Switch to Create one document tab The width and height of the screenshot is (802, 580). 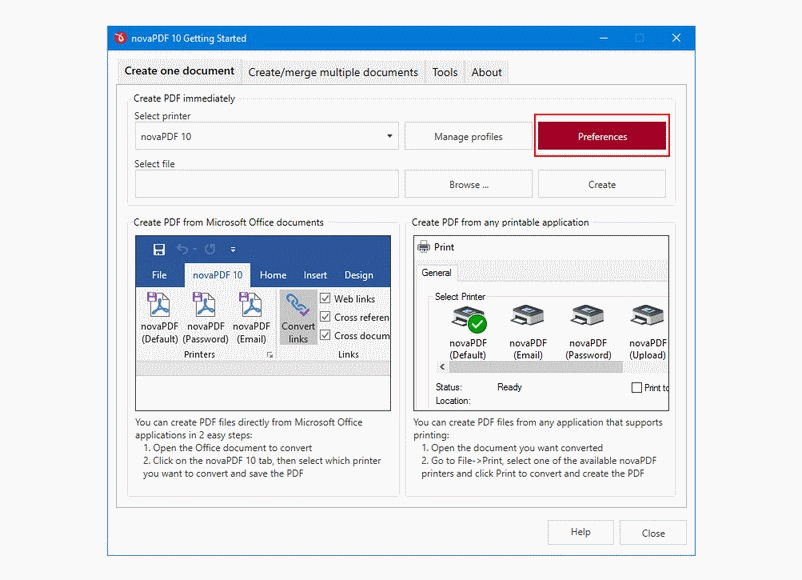pyautogui.click(x=179, y=71)
